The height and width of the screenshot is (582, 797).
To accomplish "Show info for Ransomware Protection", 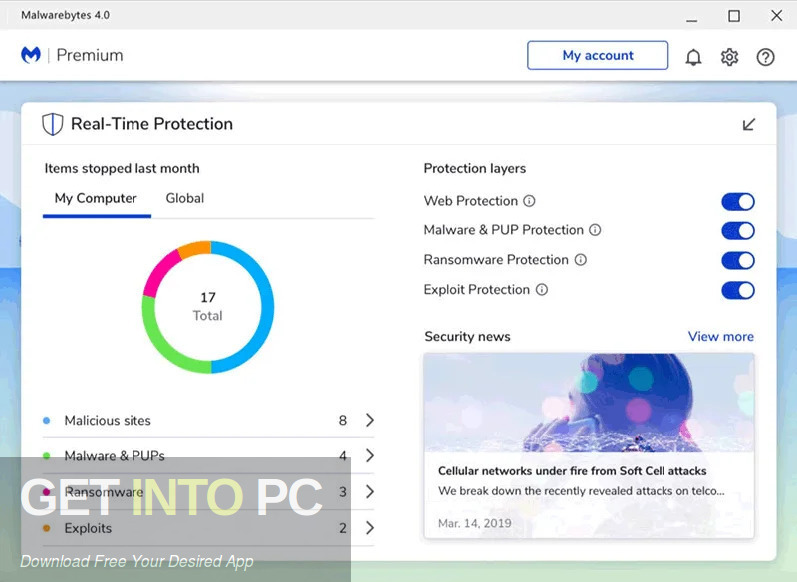I will (580, 260).
